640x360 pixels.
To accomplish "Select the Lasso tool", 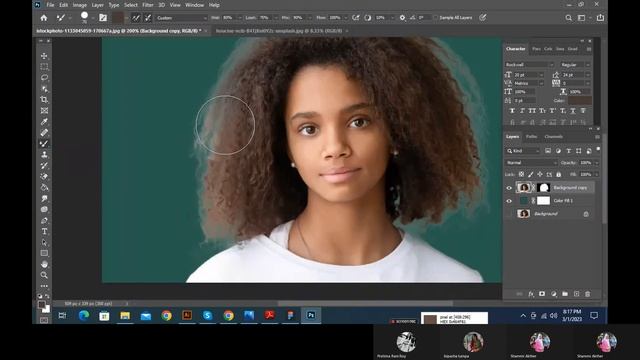I will tap(44, 78).
